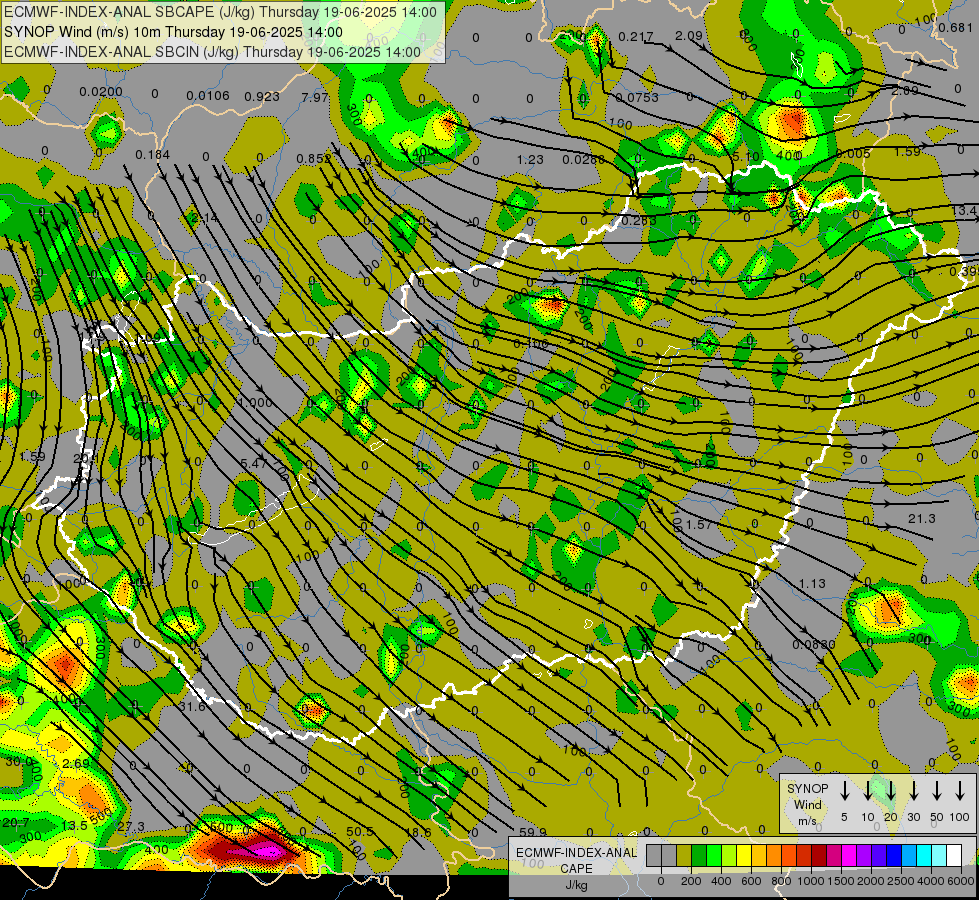Click the ECMWF-INDEX-ANAL legend title
The image size is (979, 900).
tap(576, 853)
